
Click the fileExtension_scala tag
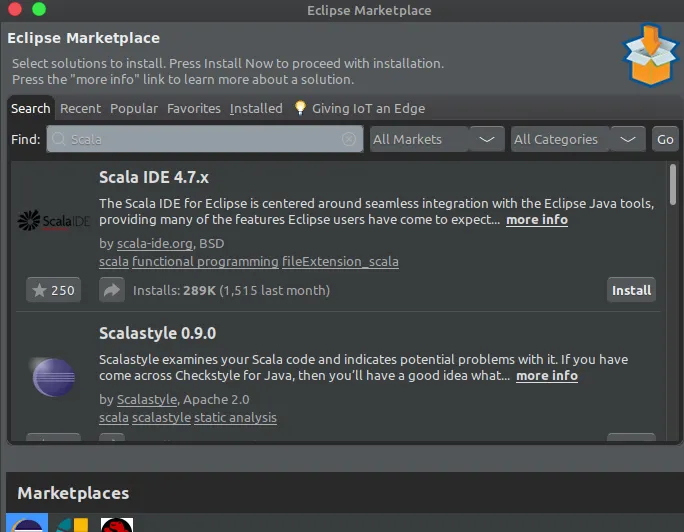340,261
